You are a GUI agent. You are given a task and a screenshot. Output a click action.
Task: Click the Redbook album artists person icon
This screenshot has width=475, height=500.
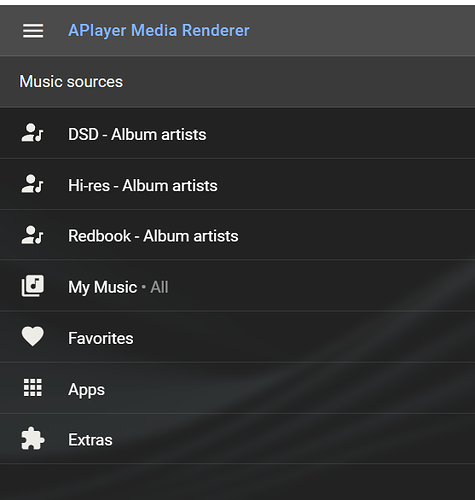[x=32, y=235]
